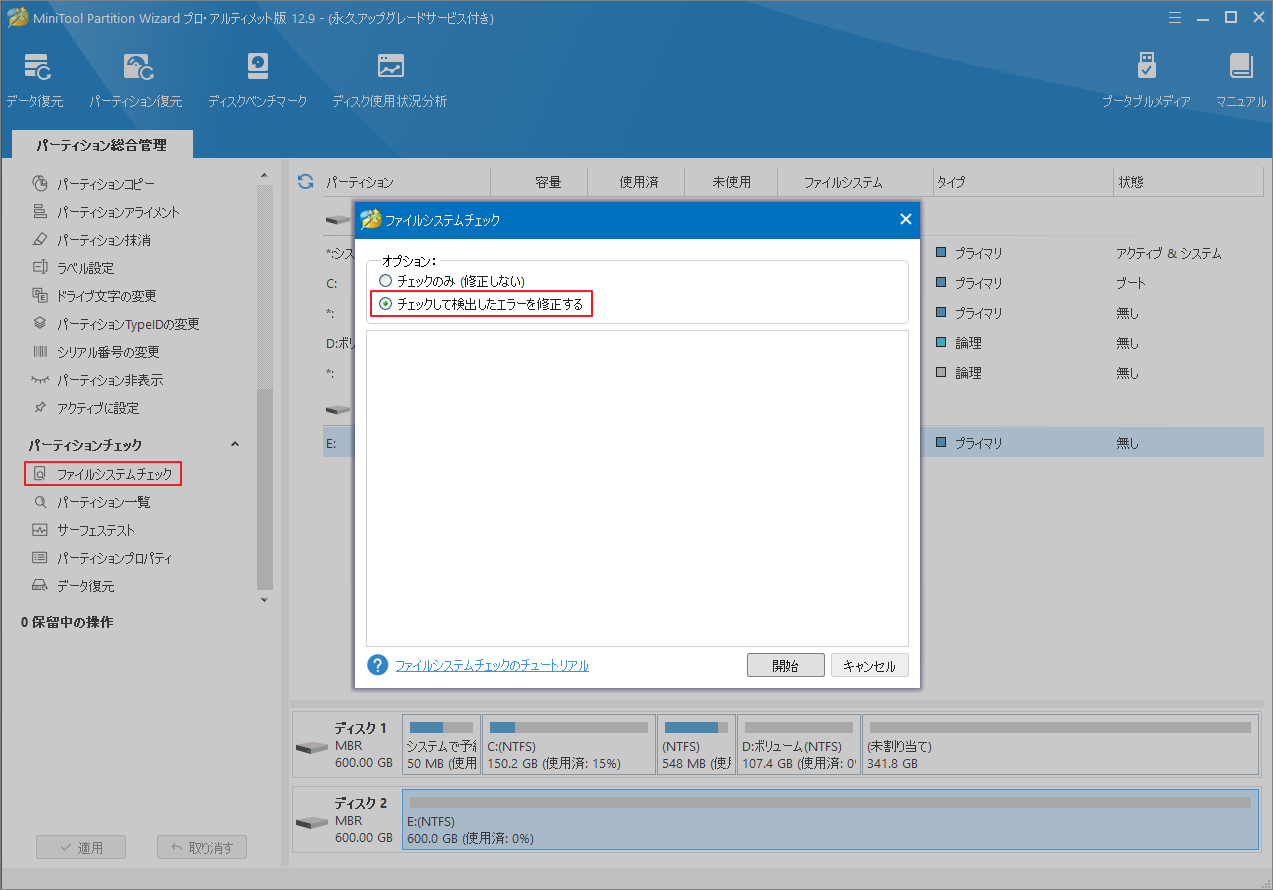Select シリアル番号の変更 in sidebar
Viewport: 1273px width, 890px height.
[x=95, y=352]
